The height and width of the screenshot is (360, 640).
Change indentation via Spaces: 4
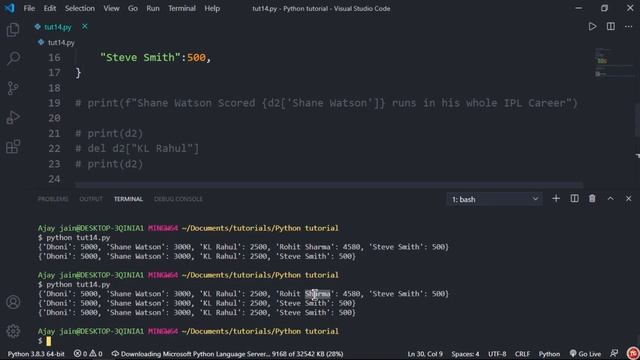pos(465,354)
